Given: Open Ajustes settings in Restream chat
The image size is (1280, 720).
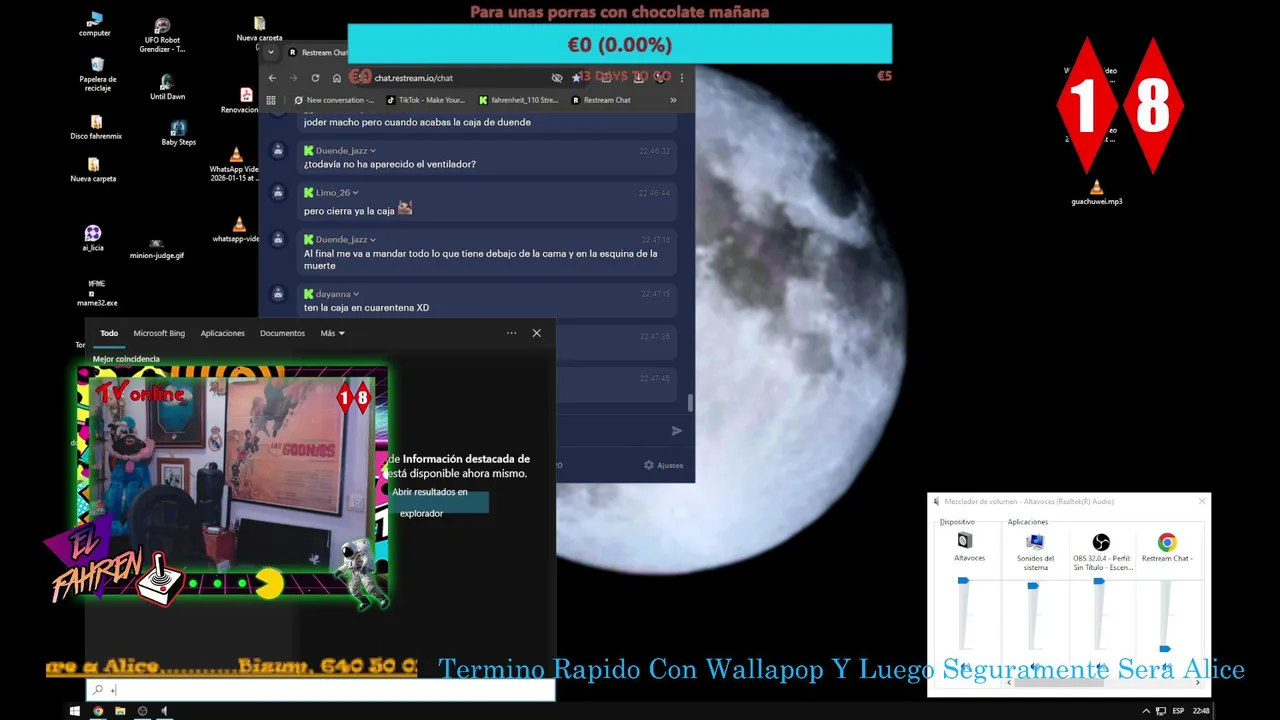Looking at the screenshot, I should coord(664,465).
